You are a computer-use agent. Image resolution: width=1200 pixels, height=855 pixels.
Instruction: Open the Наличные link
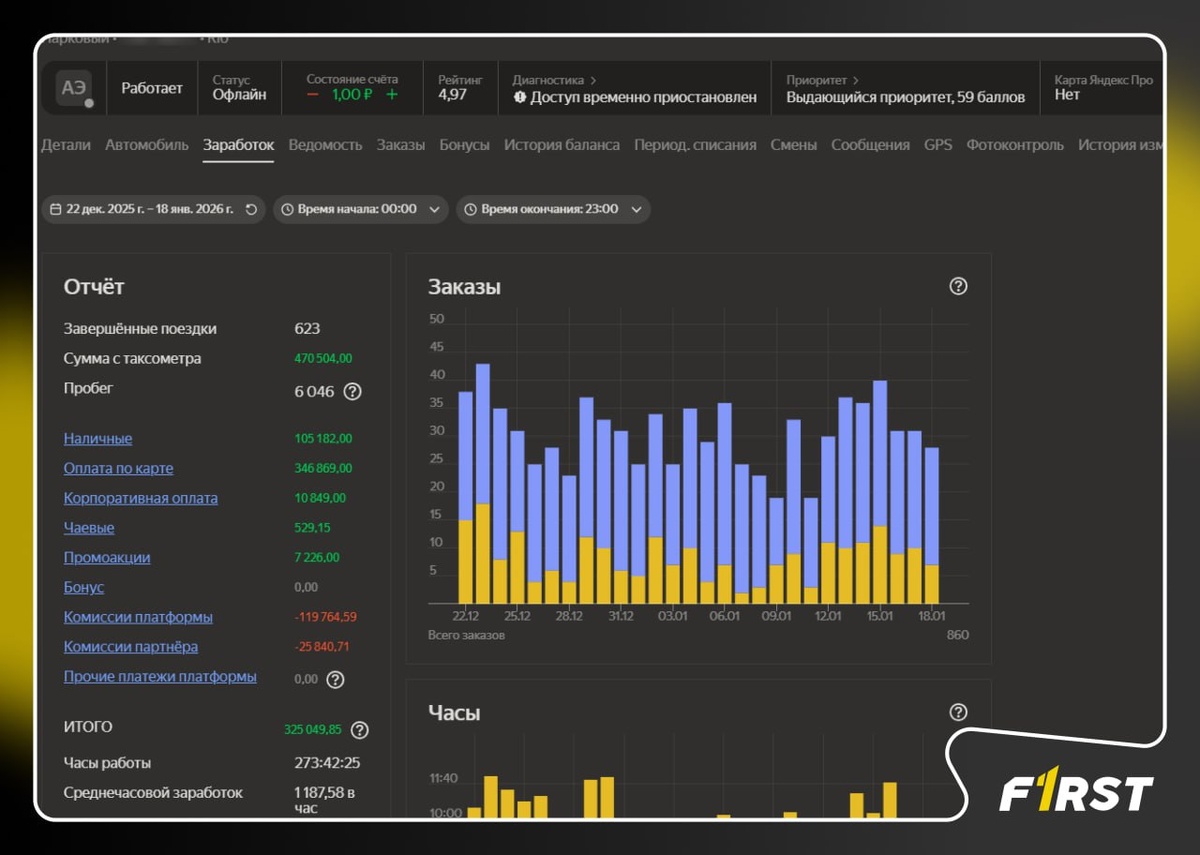[98, 438]
